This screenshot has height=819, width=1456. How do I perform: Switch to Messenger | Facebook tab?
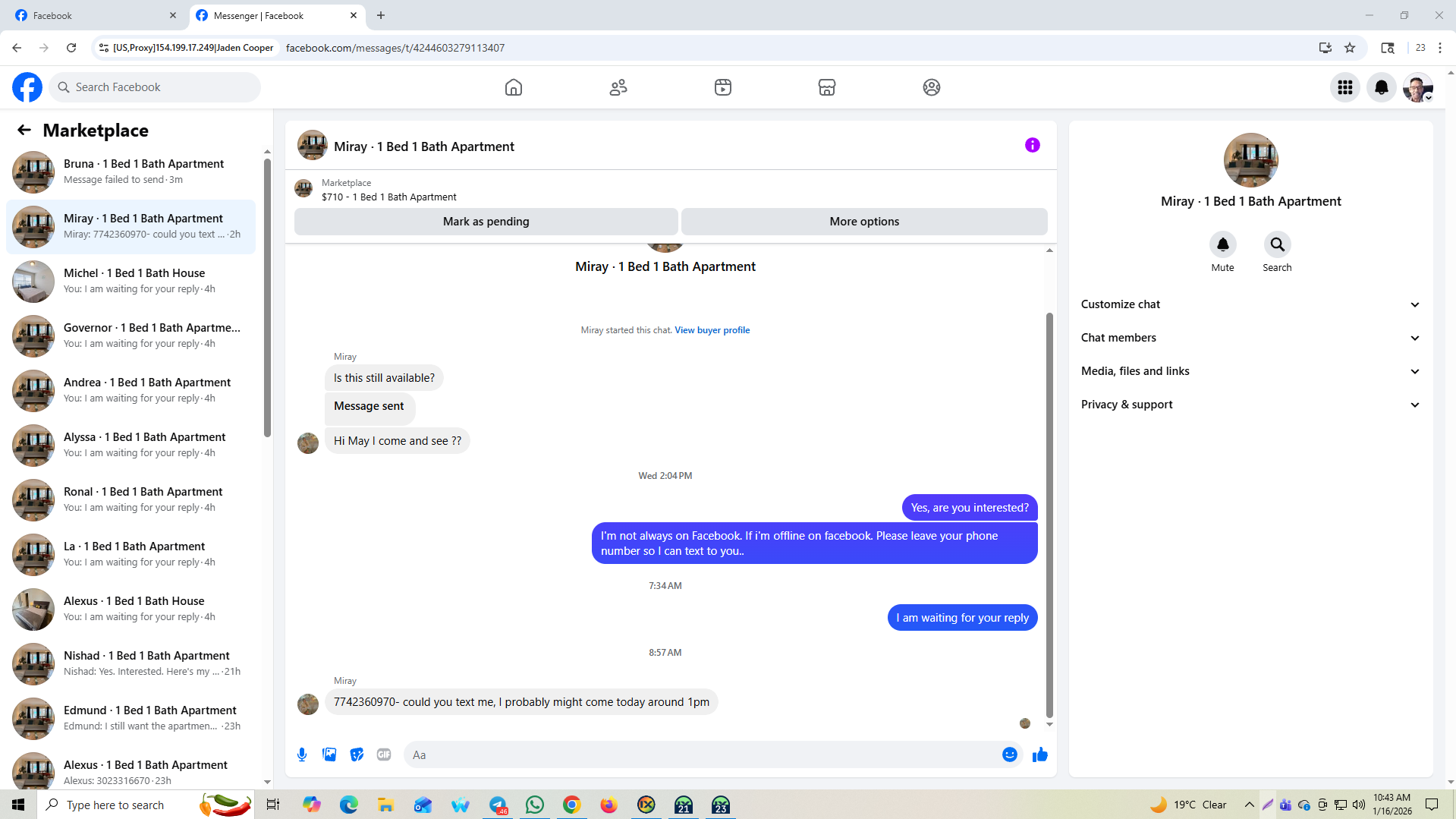(x=276, y=15)
